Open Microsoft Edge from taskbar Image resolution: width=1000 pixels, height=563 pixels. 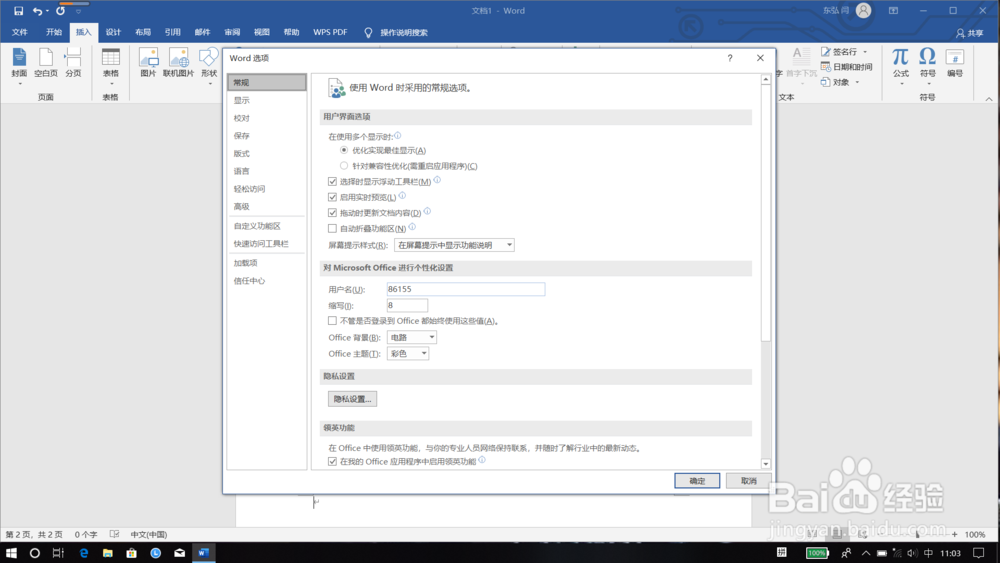pos(84,553)
